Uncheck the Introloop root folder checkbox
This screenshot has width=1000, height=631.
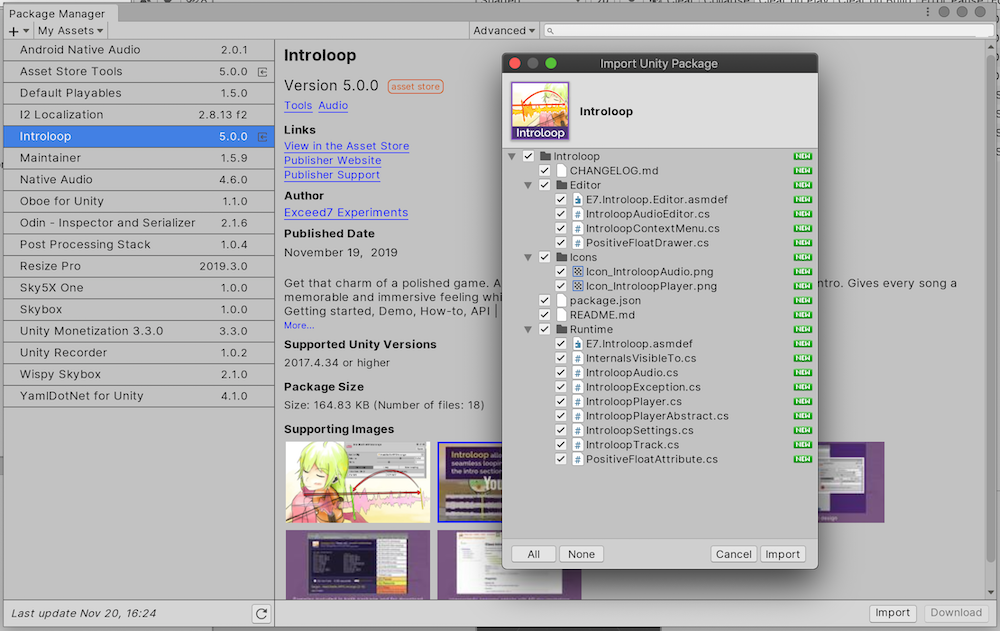coord(528,156)
